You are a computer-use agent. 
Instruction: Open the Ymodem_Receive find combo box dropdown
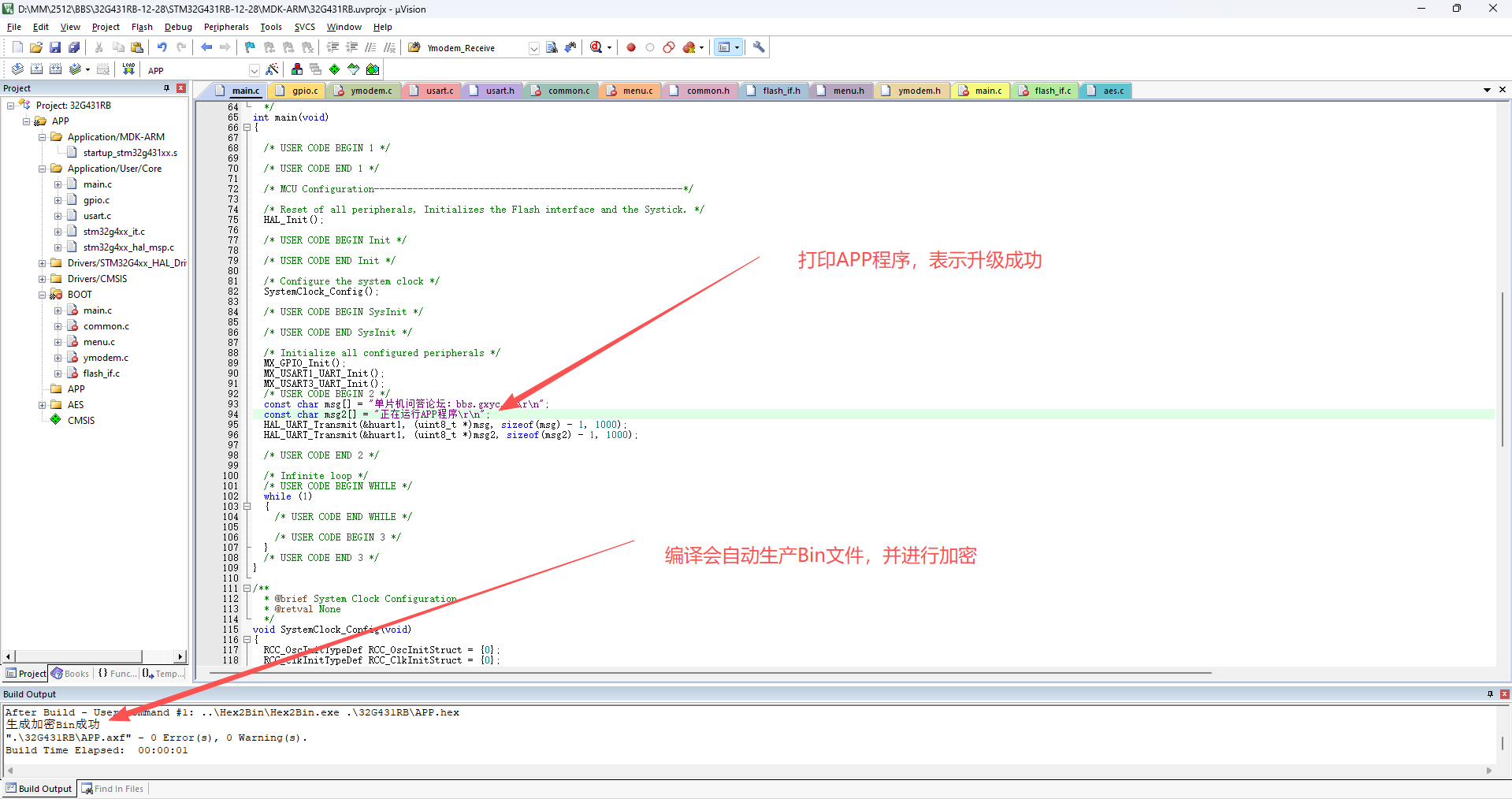[x=533, y=48]
